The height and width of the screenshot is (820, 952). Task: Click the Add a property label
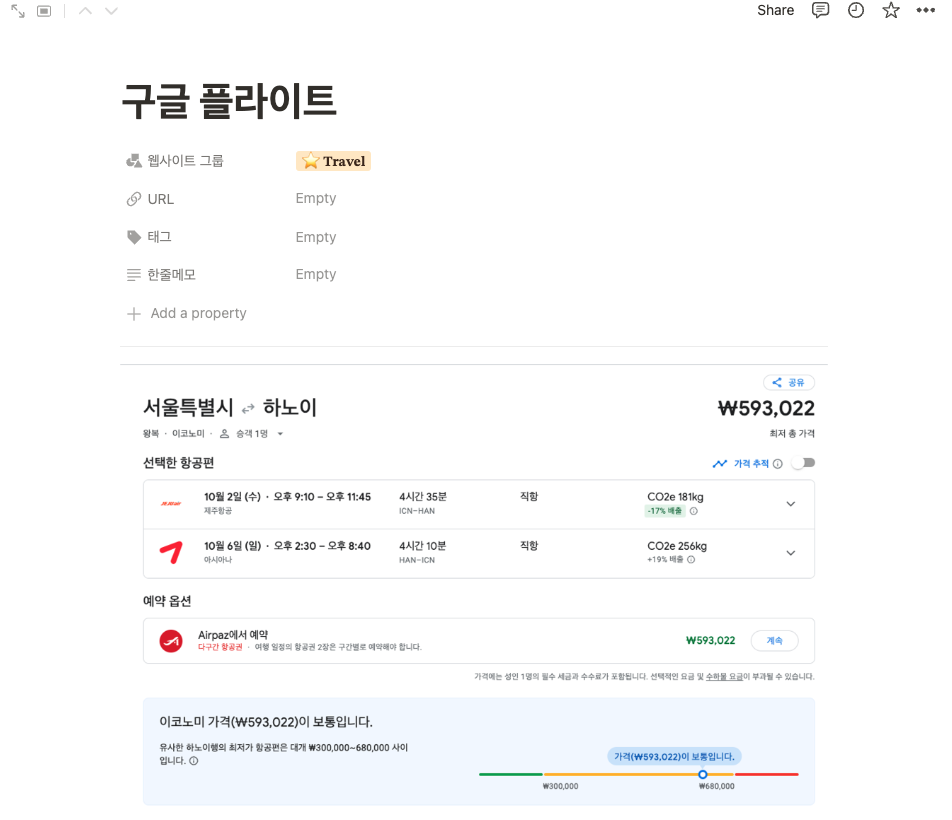coord(199,313)
